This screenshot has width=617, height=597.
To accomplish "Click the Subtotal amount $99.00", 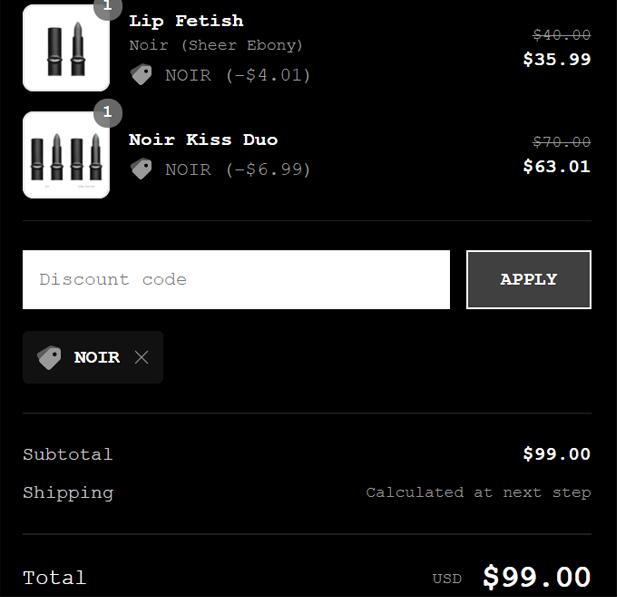I will [x=557, y=454].
